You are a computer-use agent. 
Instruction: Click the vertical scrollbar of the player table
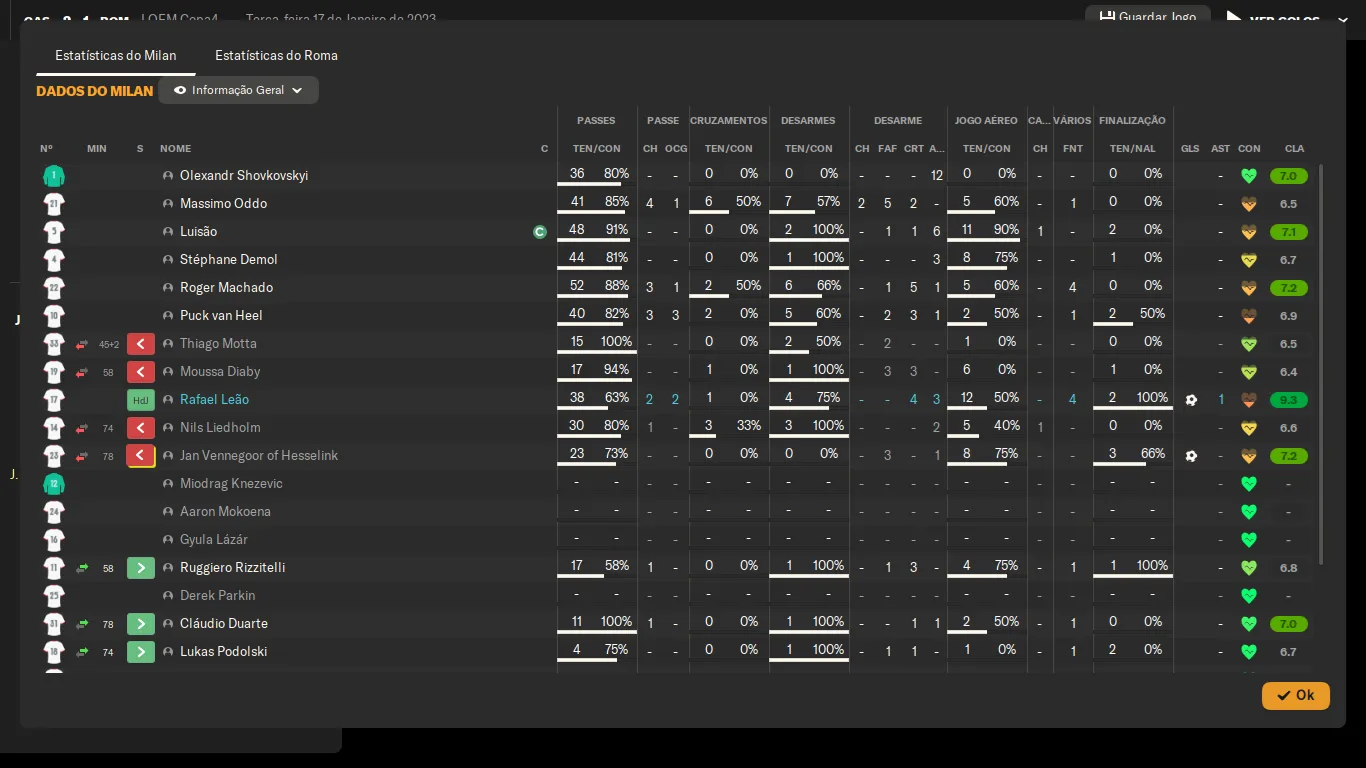pos(1321,360)
